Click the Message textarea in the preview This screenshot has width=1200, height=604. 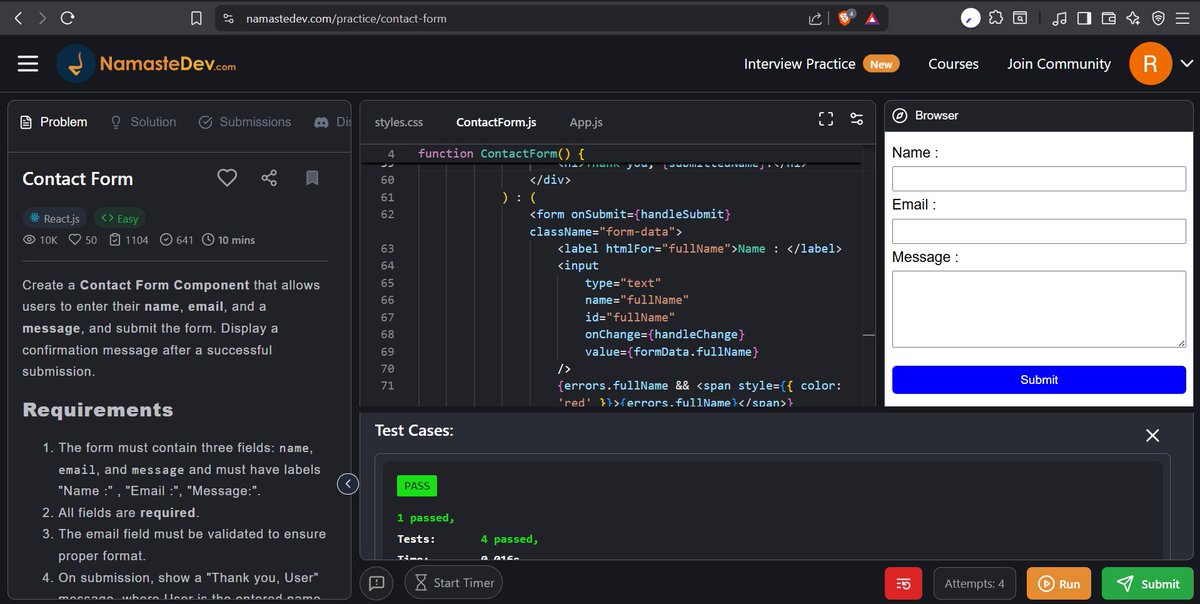1039,310
